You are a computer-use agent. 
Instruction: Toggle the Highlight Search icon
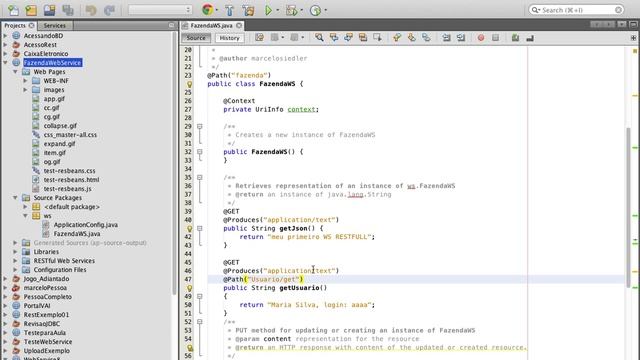pos(363,38)
